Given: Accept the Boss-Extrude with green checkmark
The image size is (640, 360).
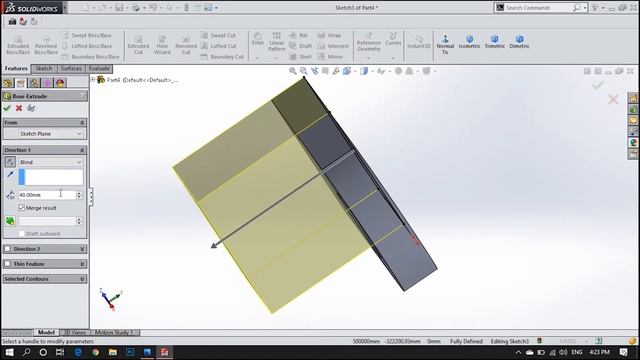Looking at the screenshot, I should (7, 108).
